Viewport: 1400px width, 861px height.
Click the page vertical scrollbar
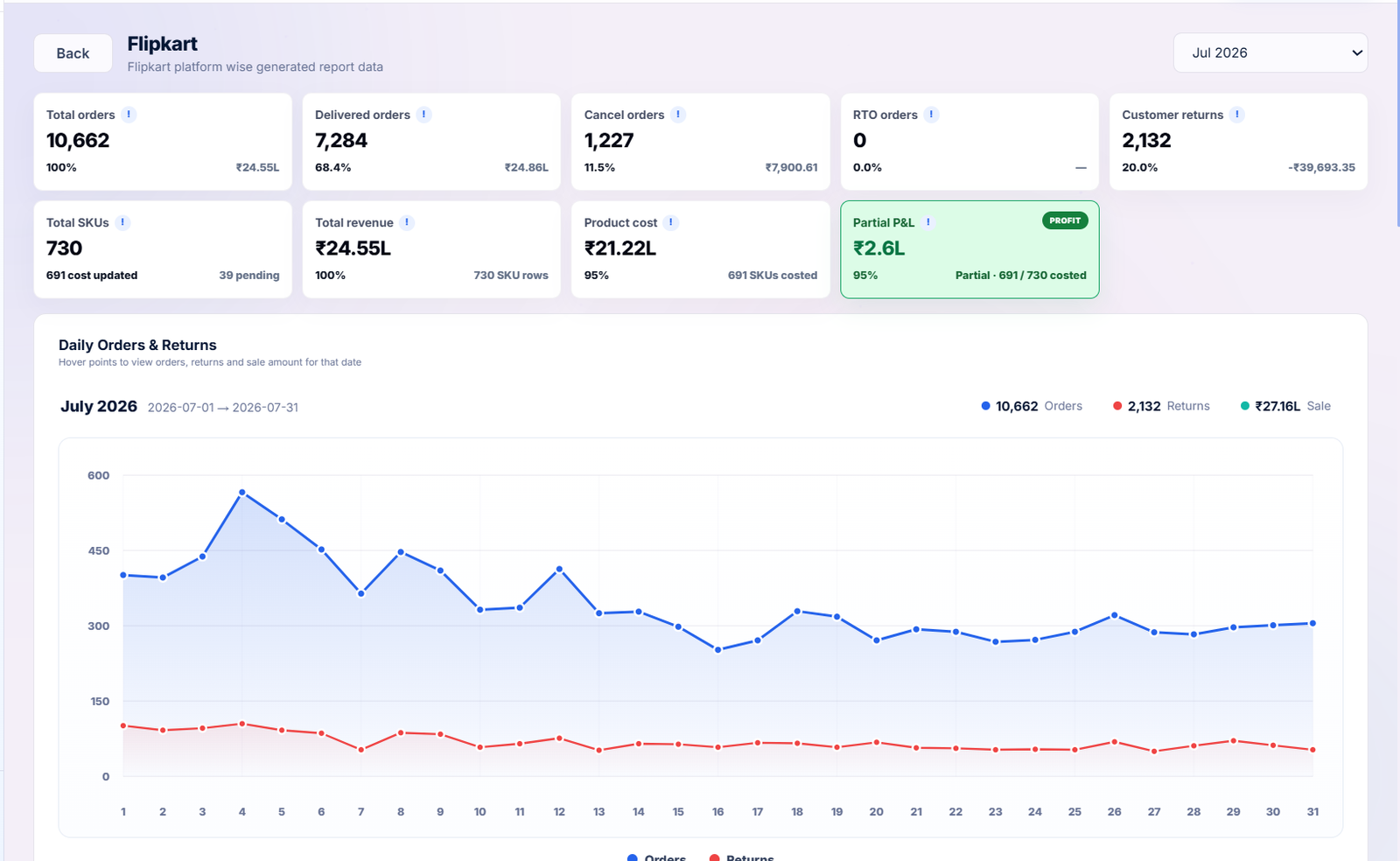coord(1397,114)
